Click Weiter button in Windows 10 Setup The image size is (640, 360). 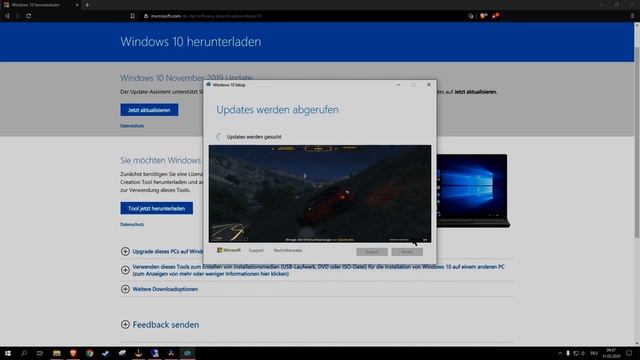(407, 252)
